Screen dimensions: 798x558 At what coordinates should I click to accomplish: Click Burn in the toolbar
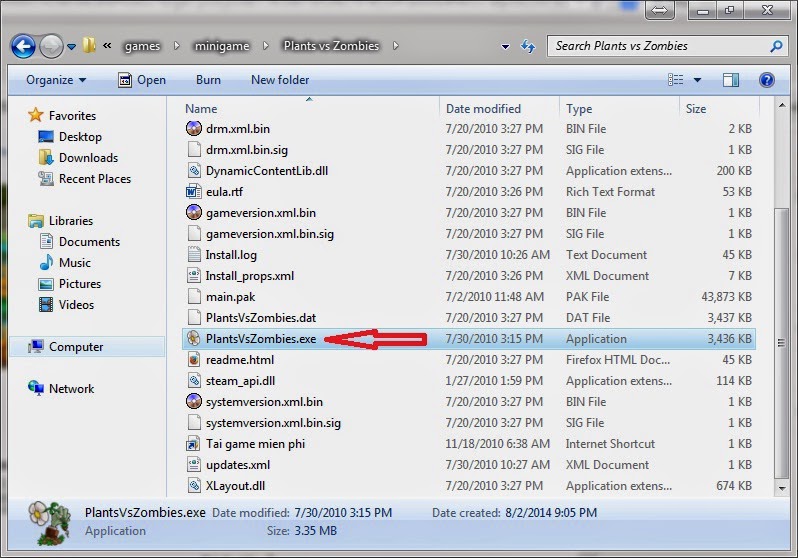coord(208,80)
